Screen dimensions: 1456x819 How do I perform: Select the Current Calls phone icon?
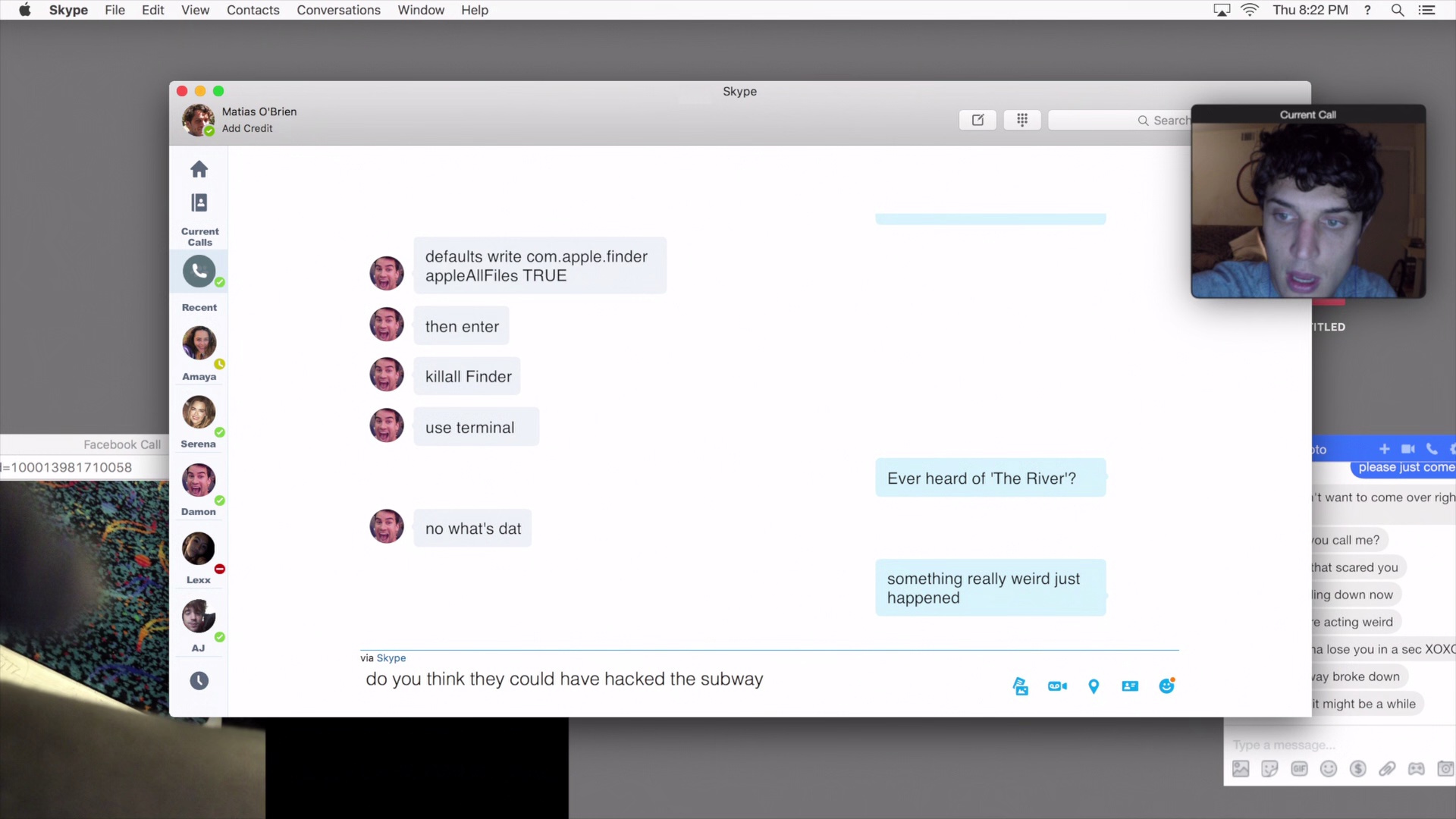click(x=199, y=271)
